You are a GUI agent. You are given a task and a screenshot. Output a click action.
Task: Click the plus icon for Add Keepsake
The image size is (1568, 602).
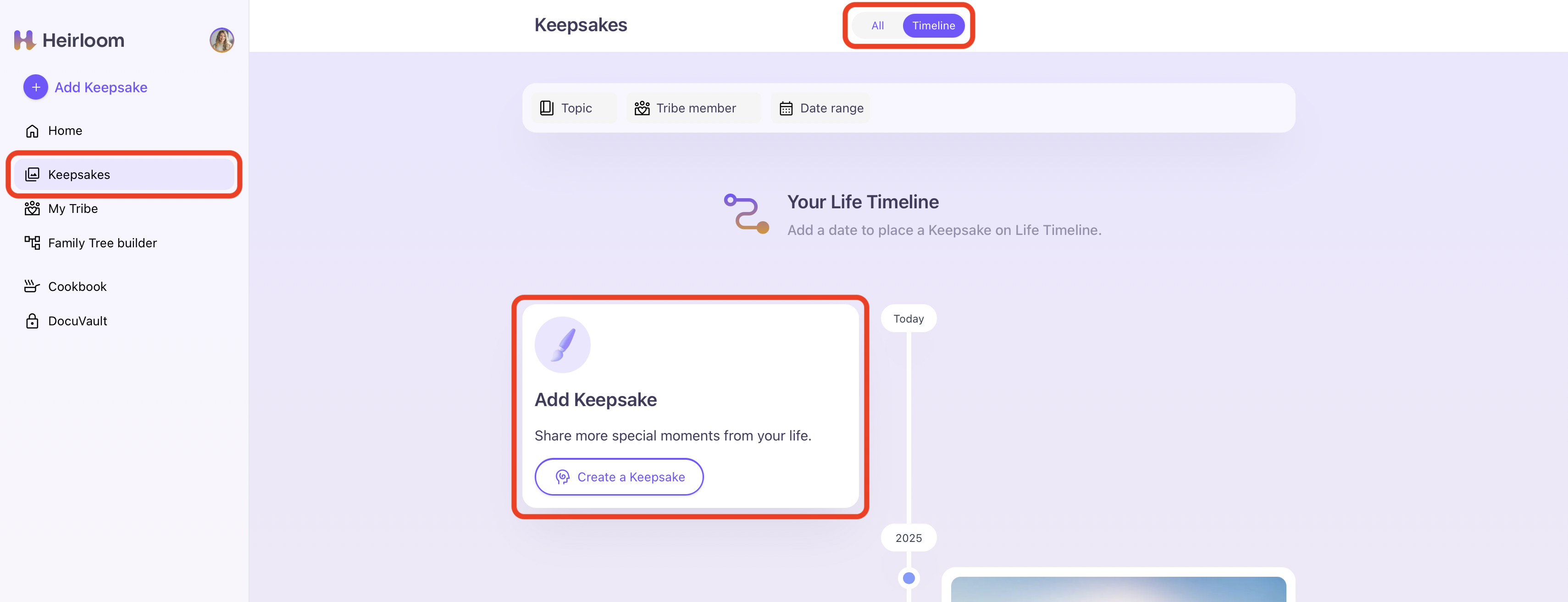(x=36, y=88)
